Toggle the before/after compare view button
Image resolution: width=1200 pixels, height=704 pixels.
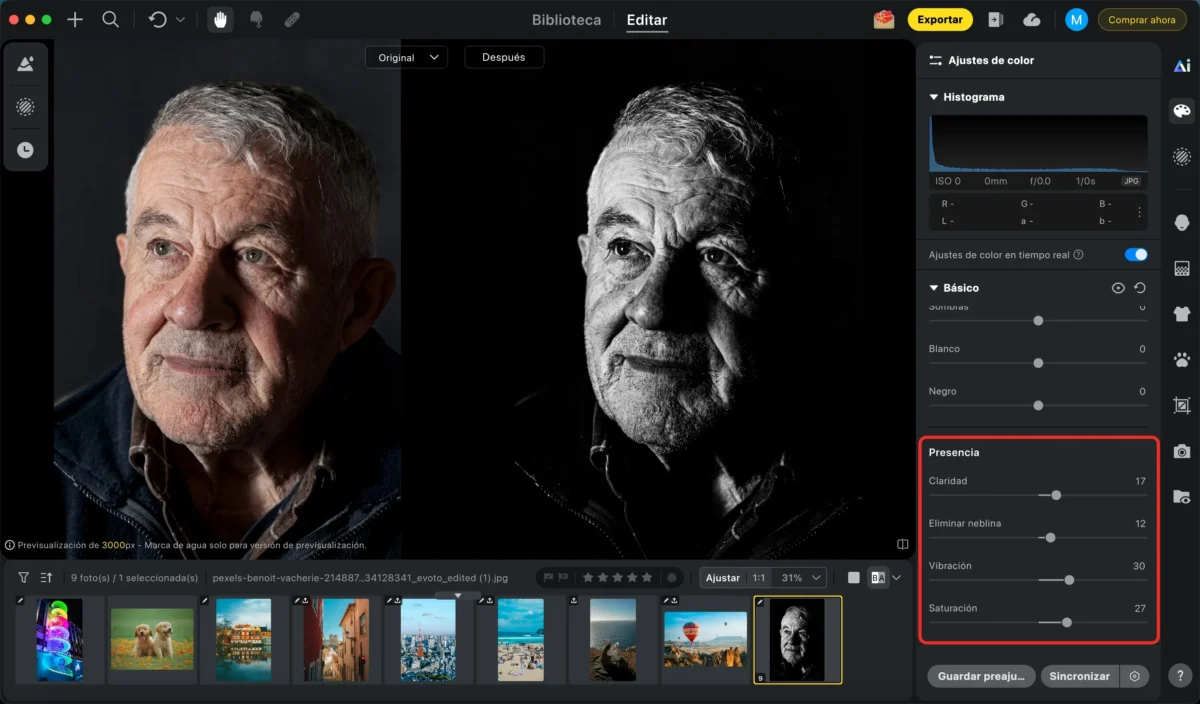pos(879,577)
